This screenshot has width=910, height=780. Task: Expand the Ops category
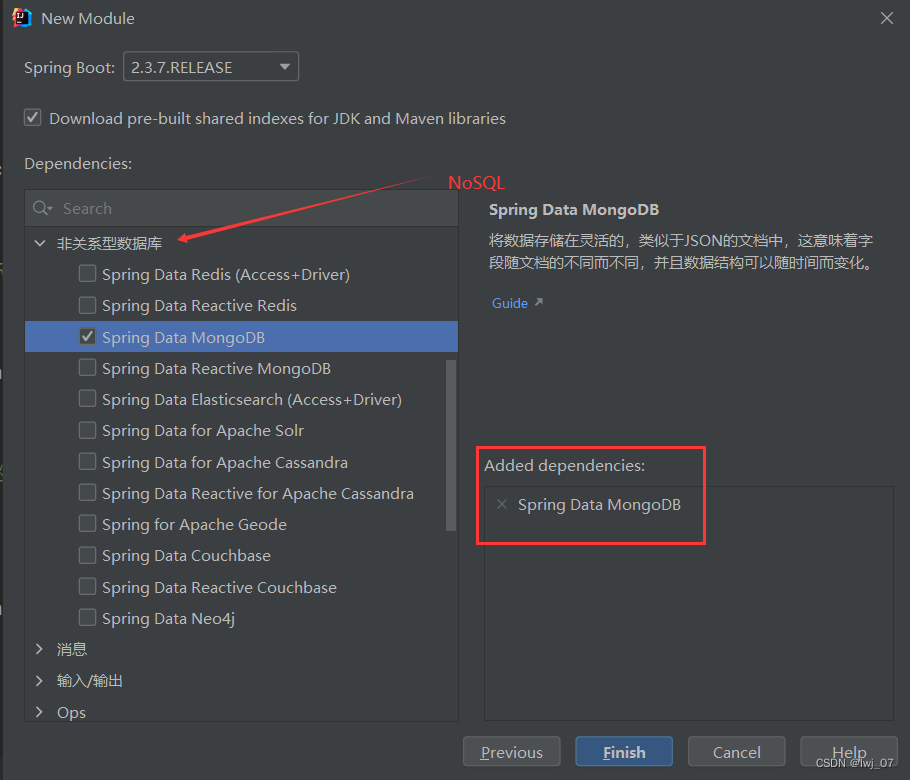point(39,712)
